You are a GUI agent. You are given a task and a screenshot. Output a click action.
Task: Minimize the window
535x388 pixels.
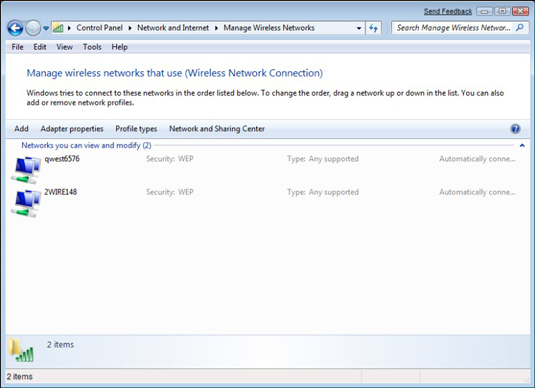pyautogui.click(x=485, y=11)
